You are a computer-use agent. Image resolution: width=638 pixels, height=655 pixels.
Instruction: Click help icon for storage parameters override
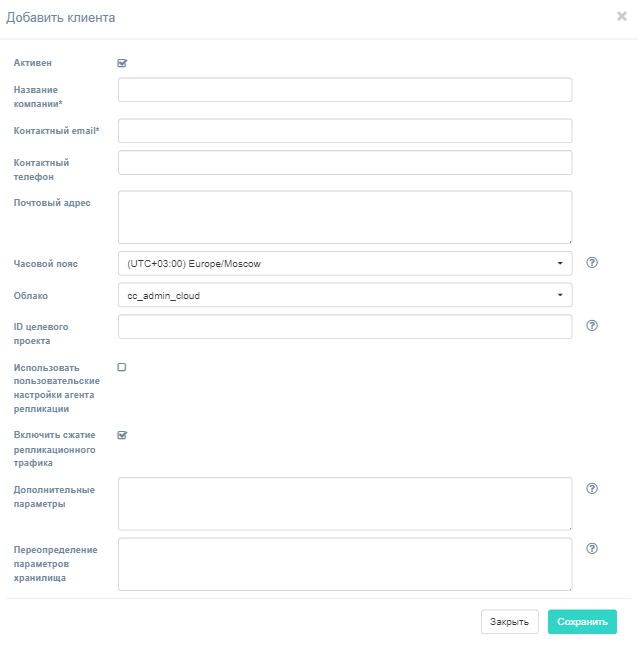coord(591,548)
